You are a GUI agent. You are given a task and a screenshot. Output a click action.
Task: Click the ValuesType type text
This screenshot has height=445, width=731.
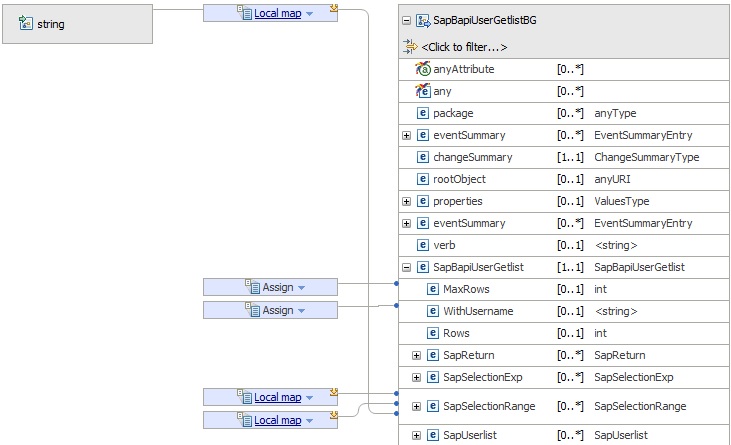(x=621, y=201)
